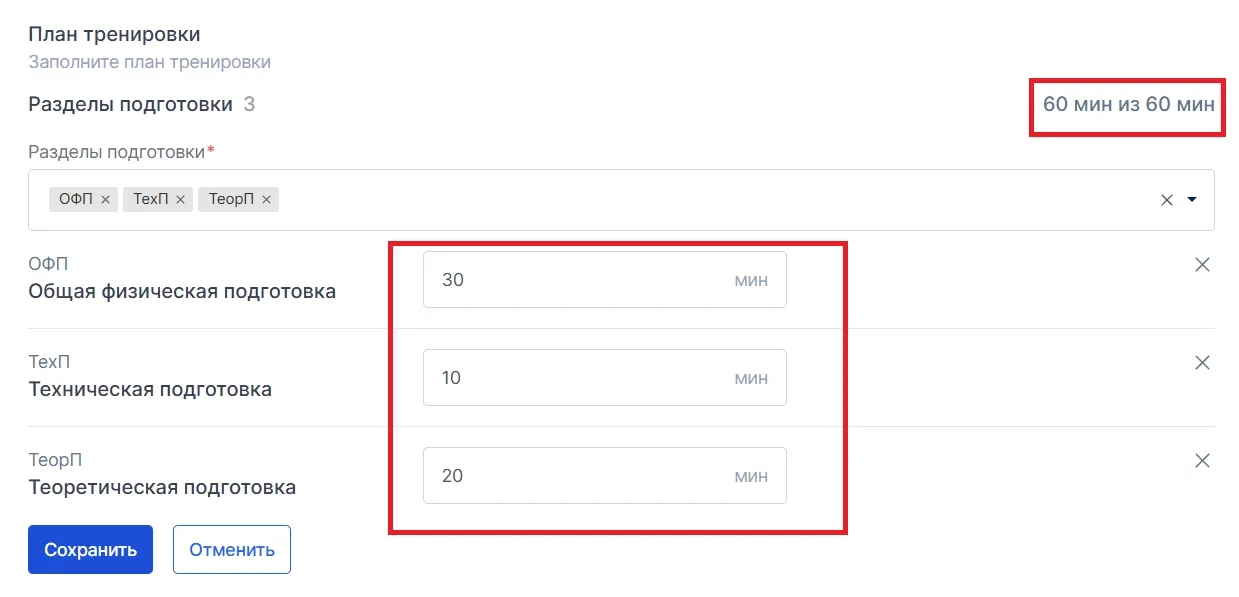The image size is (1239, 597).
Task: Delete the Теоретическая подготовка row
Action: coord(1203,461)
